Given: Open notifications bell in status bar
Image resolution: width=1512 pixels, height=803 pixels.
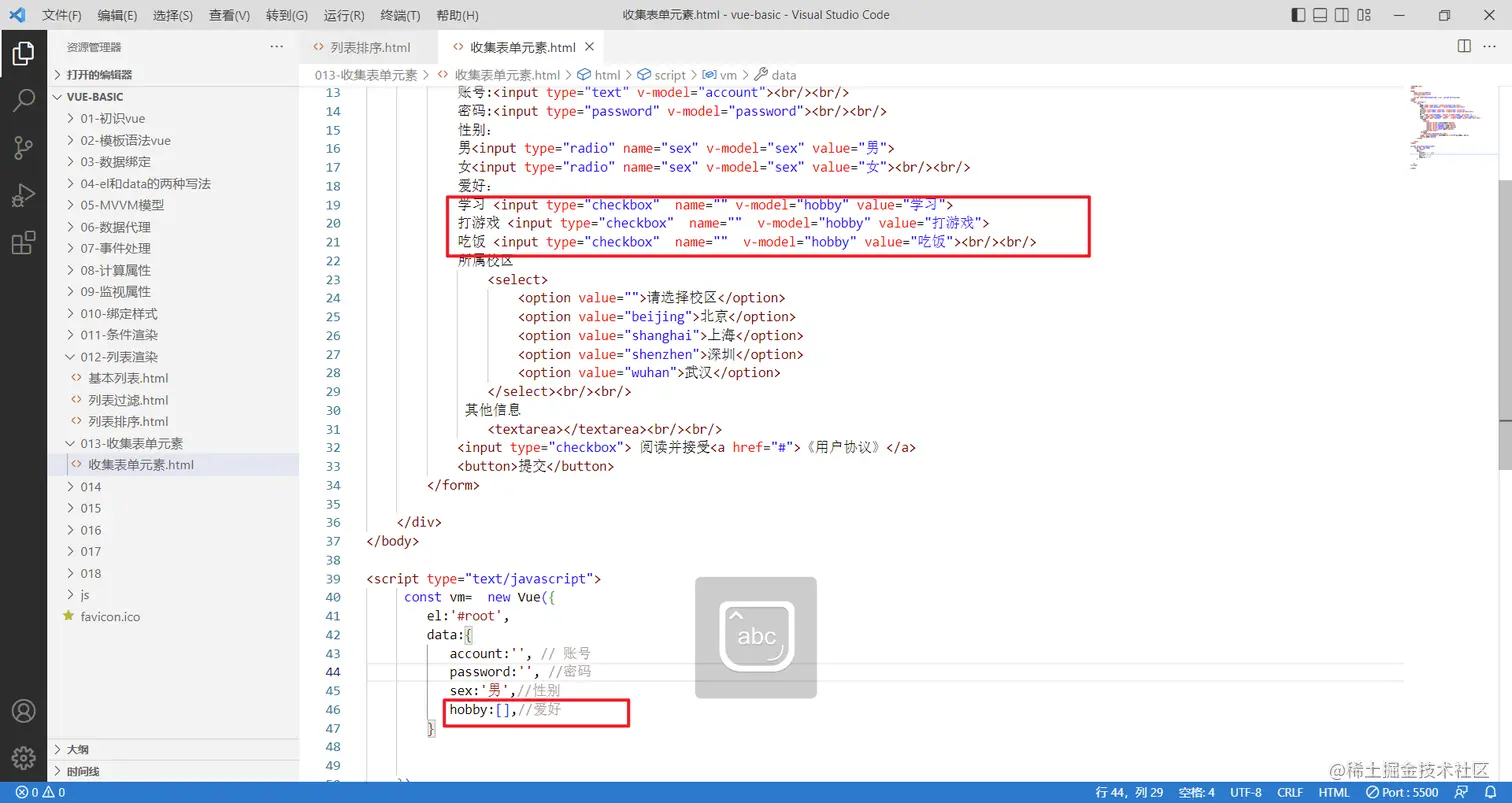Looking at the screenshot, I should 1489,792.
